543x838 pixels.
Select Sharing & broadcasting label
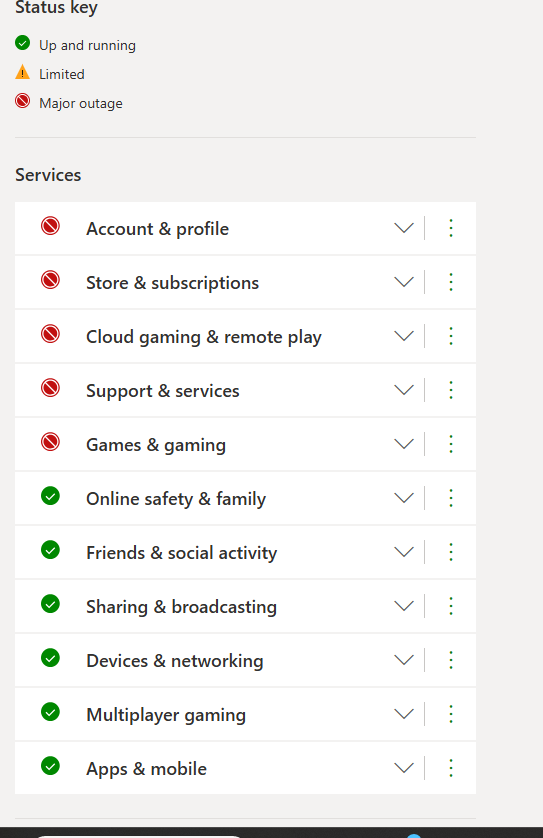coord(182,607)
